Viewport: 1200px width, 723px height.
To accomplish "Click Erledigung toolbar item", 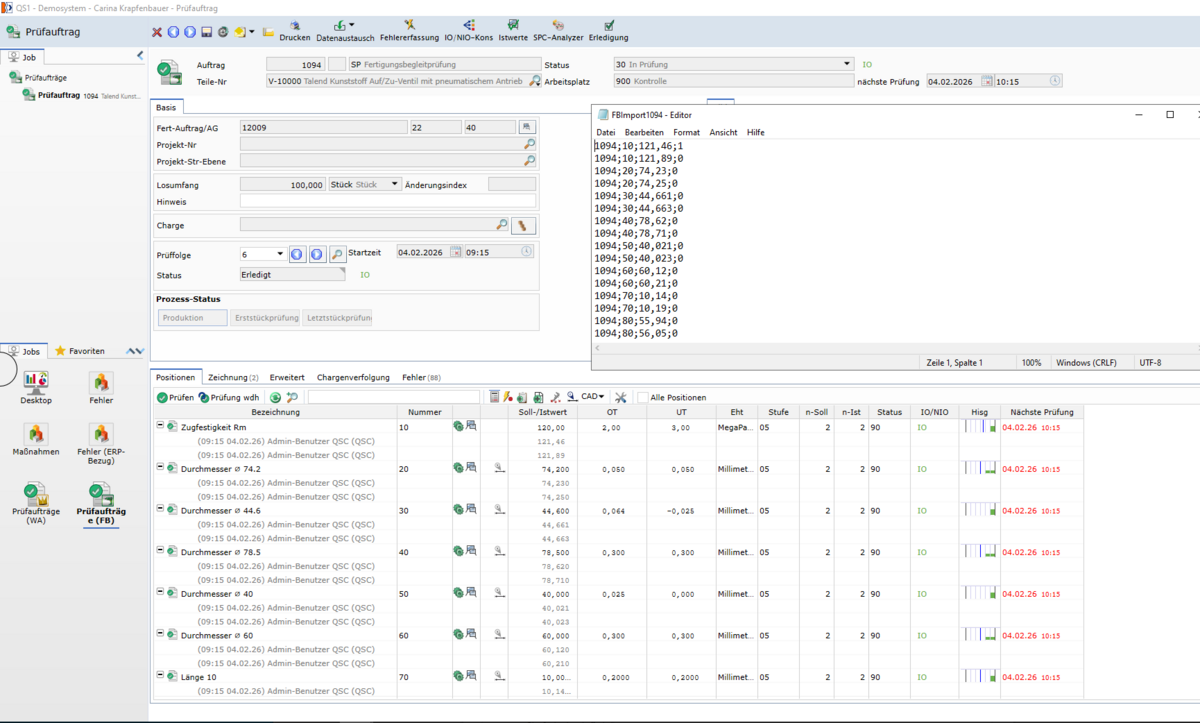I will click(x=609, y=31).
